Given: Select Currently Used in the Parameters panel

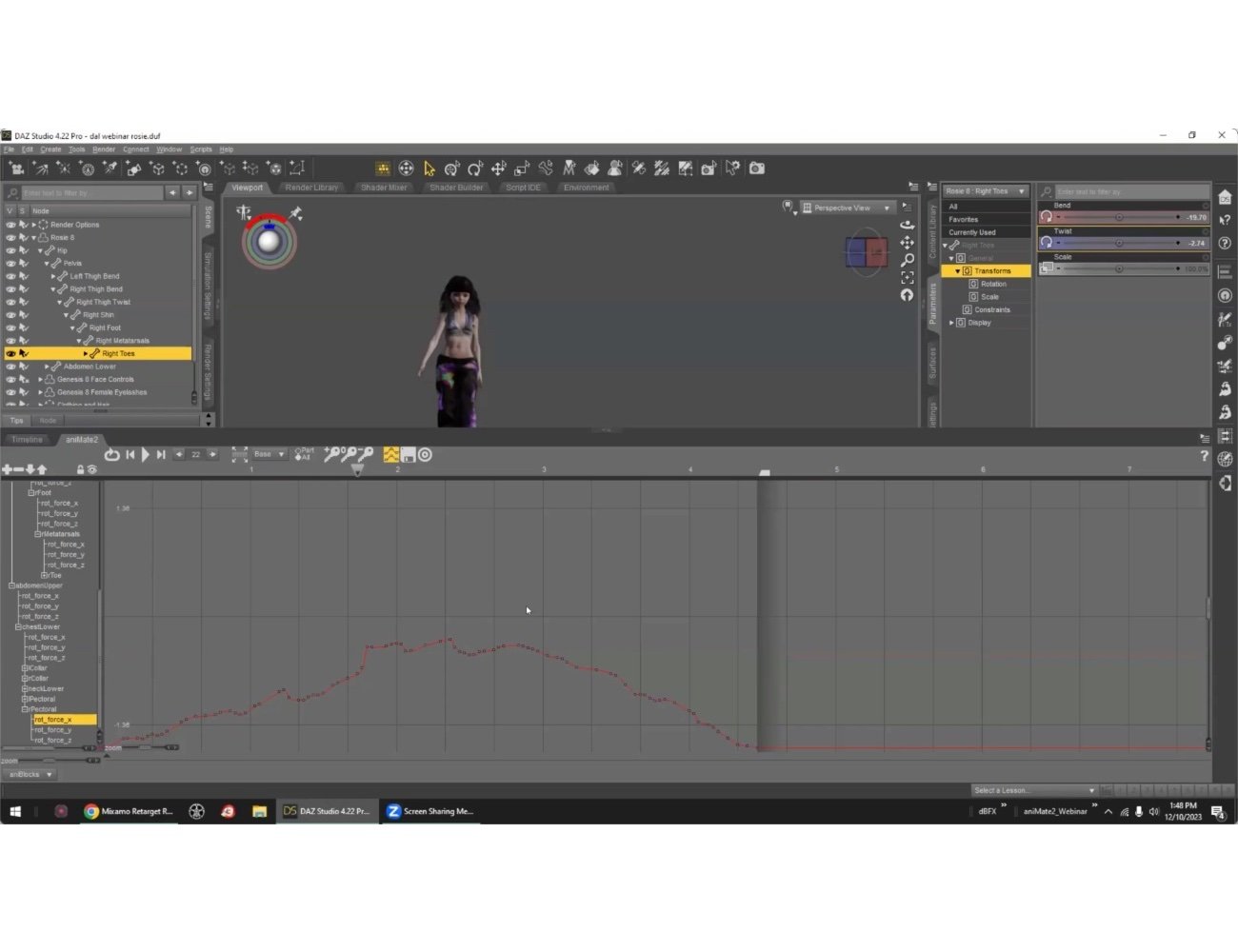Looking at the screenshot, I should [x=971, y=231].
